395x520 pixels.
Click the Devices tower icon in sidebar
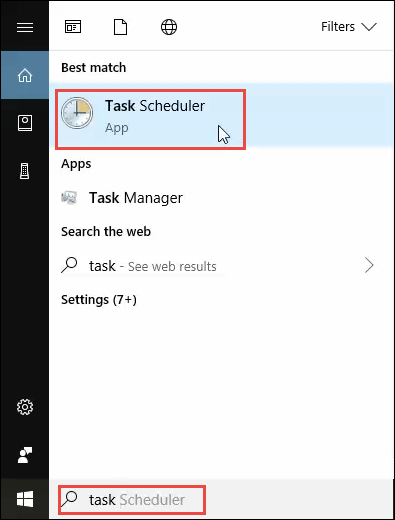point(25,171)
